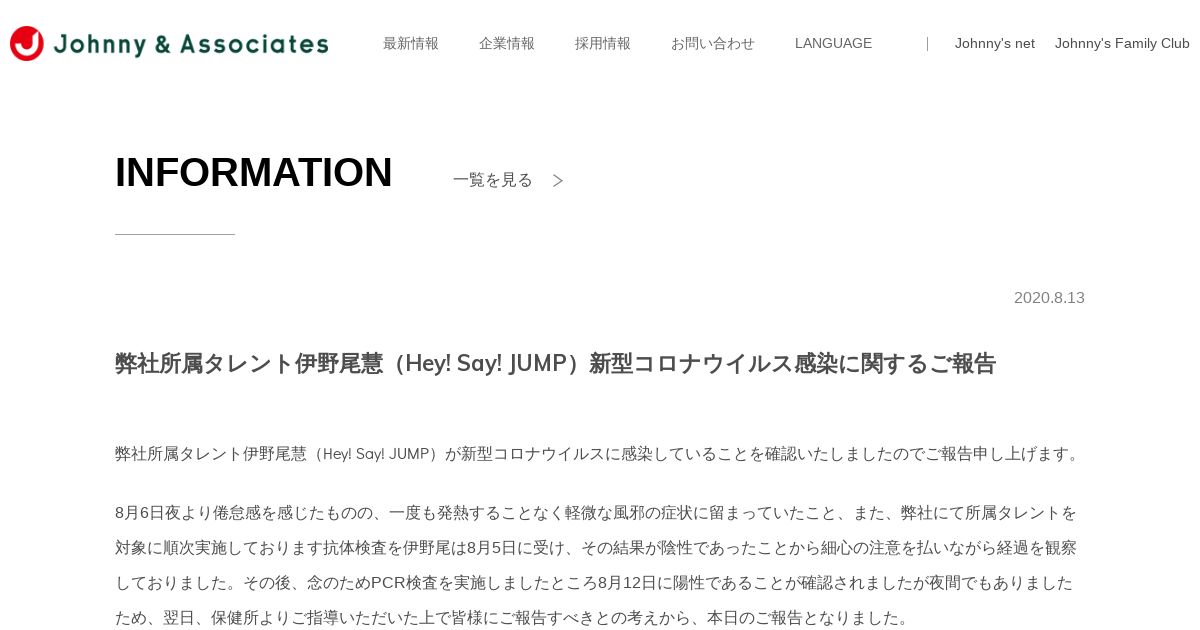Select the date 2020.8.13
The width and height of the screenshot is (1200, 630).
click(1049, 298)
